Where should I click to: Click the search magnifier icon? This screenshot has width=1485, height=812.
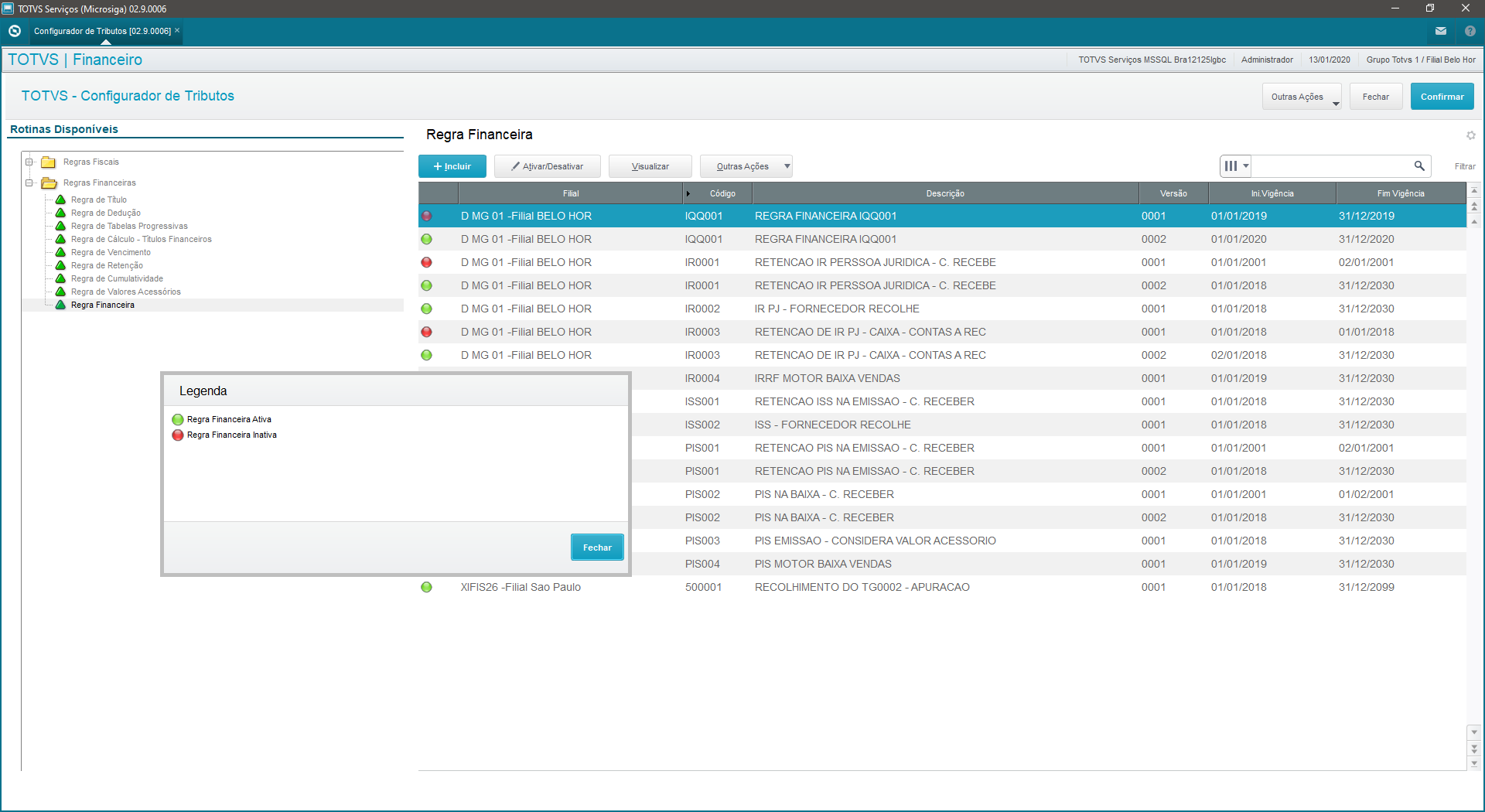pyautogui.click(x=1419, y=165)
